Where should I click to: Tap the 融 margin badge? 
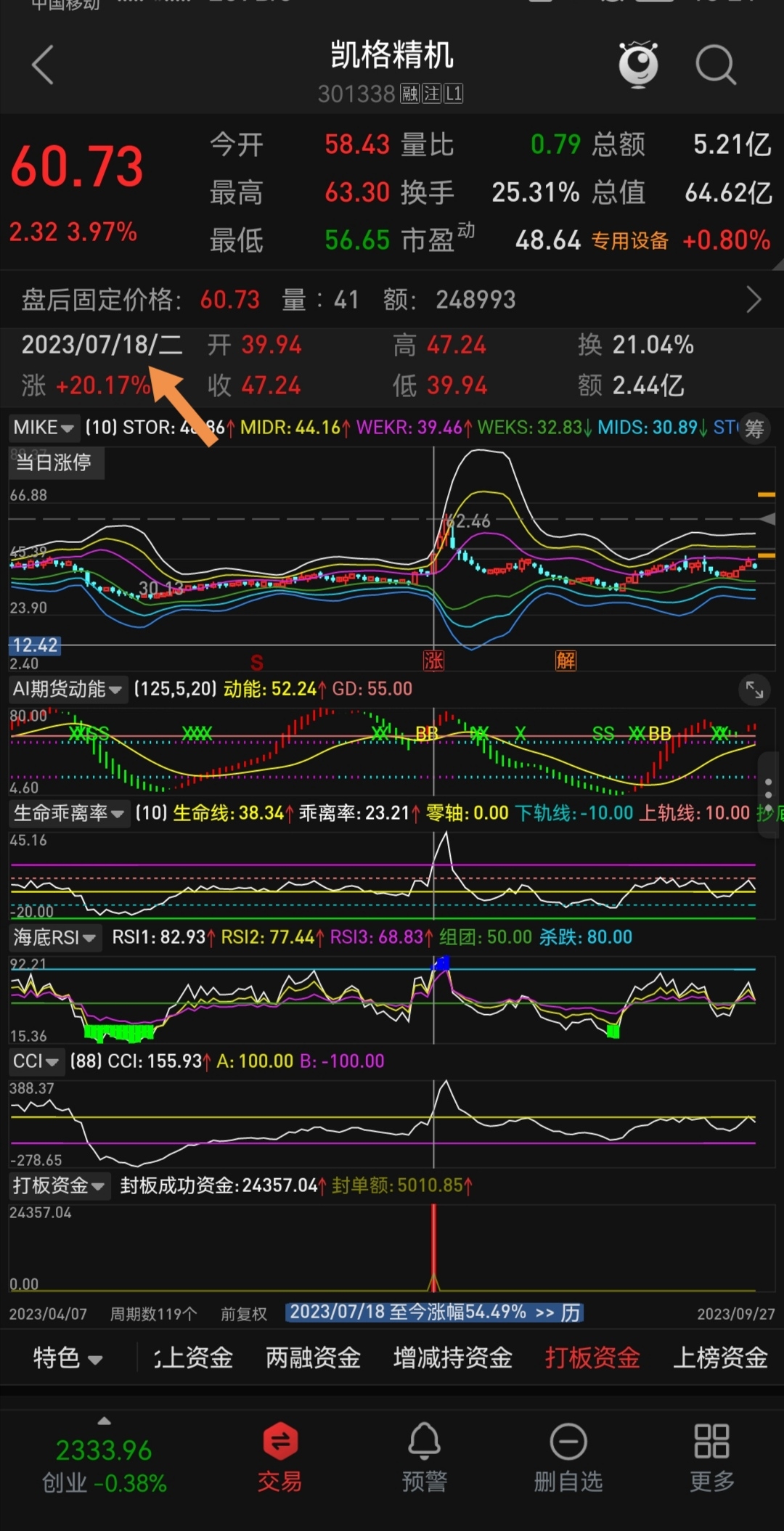[x=410, y=94]
